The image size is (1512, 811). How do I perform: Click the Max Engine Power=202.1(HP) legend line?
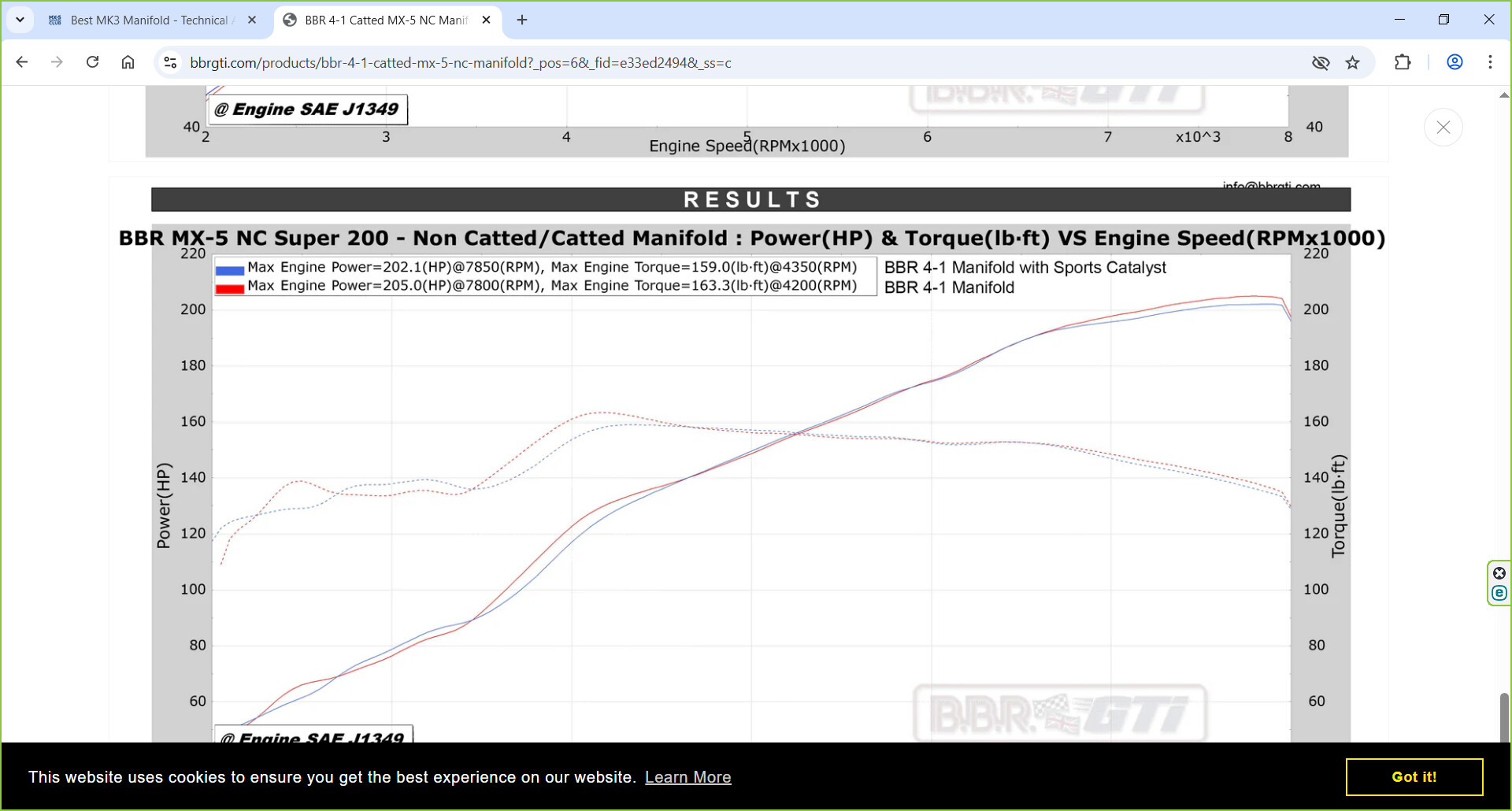point(552,267)
